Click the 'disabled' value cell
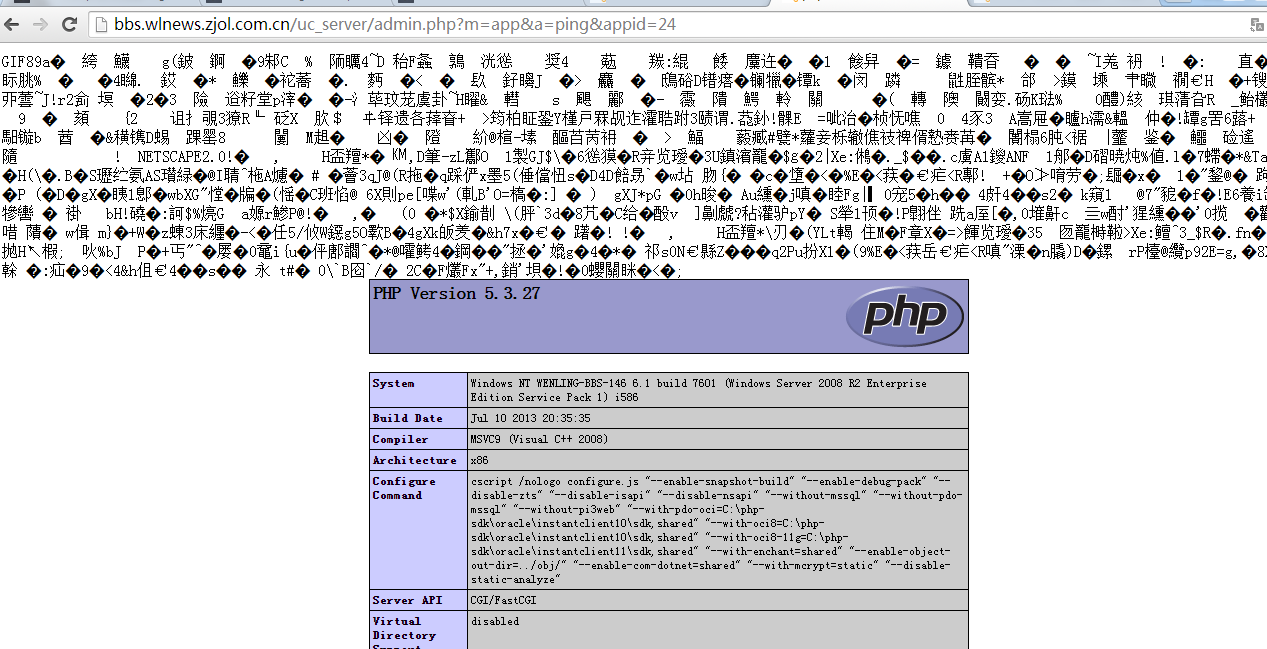 point(718,630)
